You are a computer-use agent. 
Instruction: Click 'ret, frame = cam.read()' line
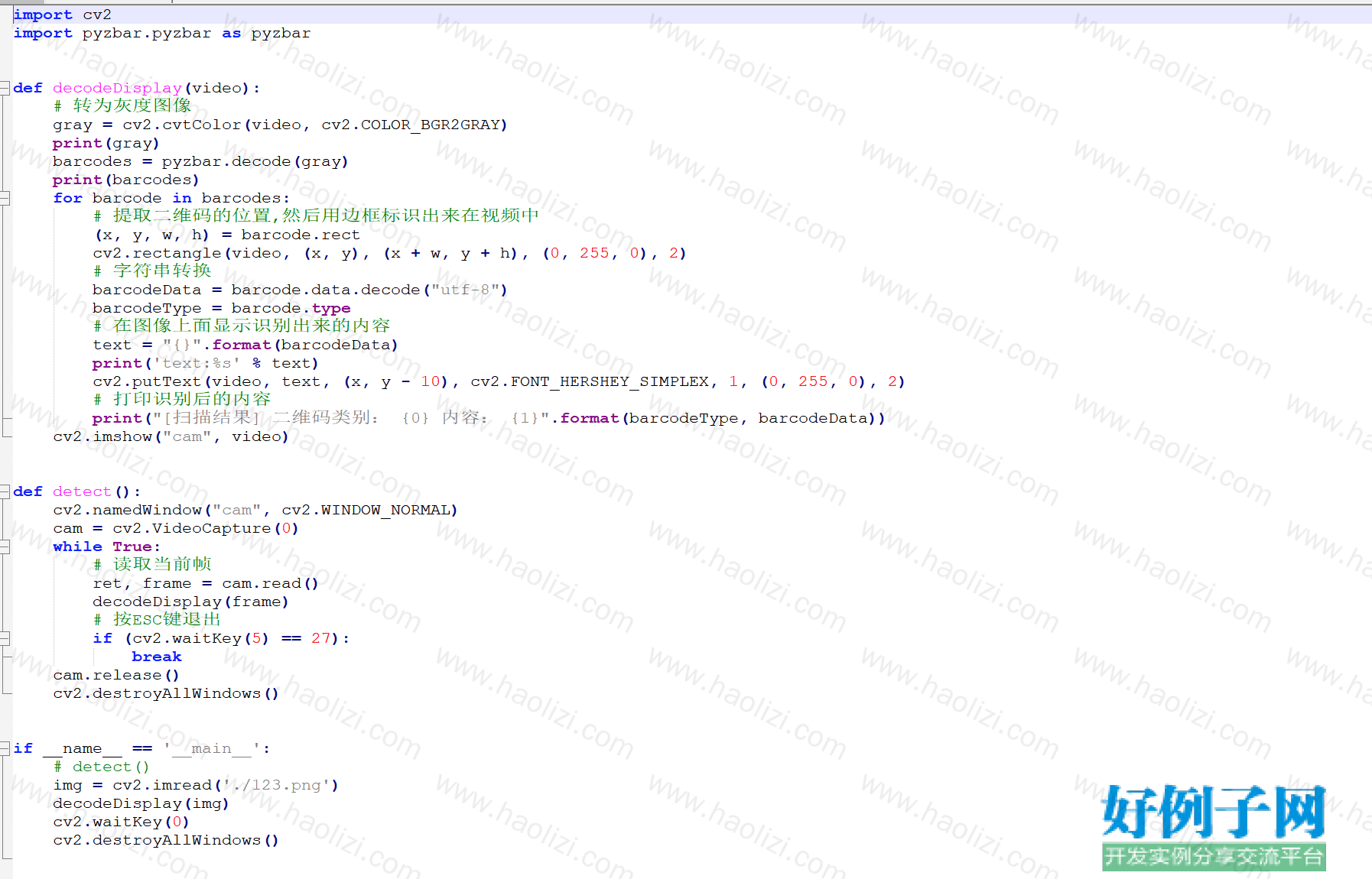pyautogui.click(x=206, y=583)
